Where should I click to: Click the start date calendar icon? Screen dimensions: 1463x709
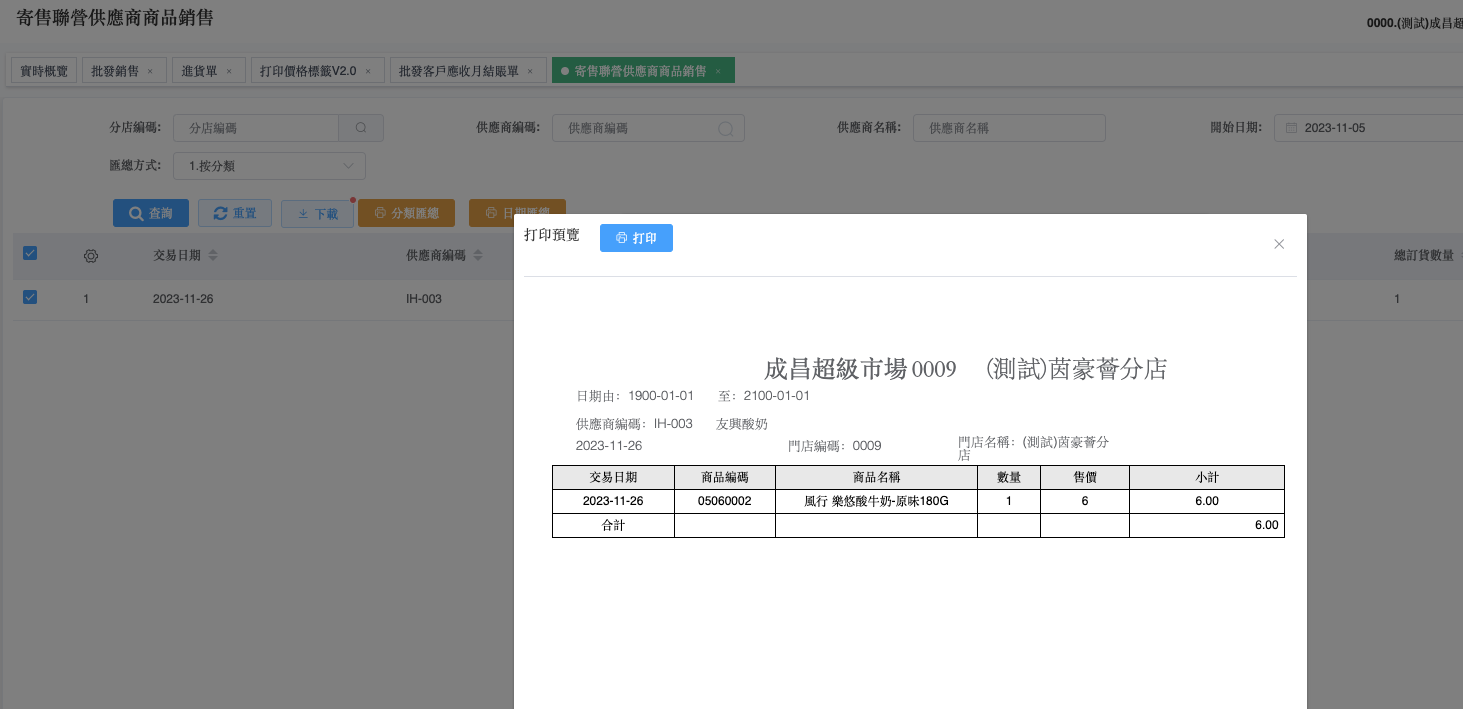pos(1291,128)
